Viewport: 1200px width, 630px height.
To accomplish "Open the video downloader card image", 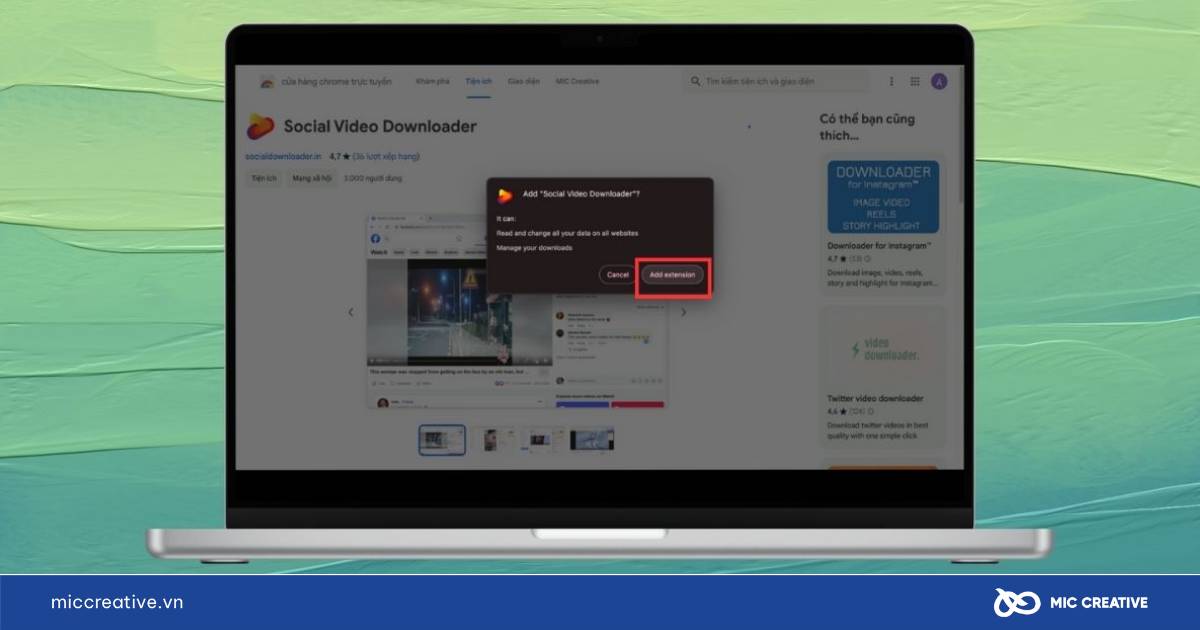I will 883,349.
